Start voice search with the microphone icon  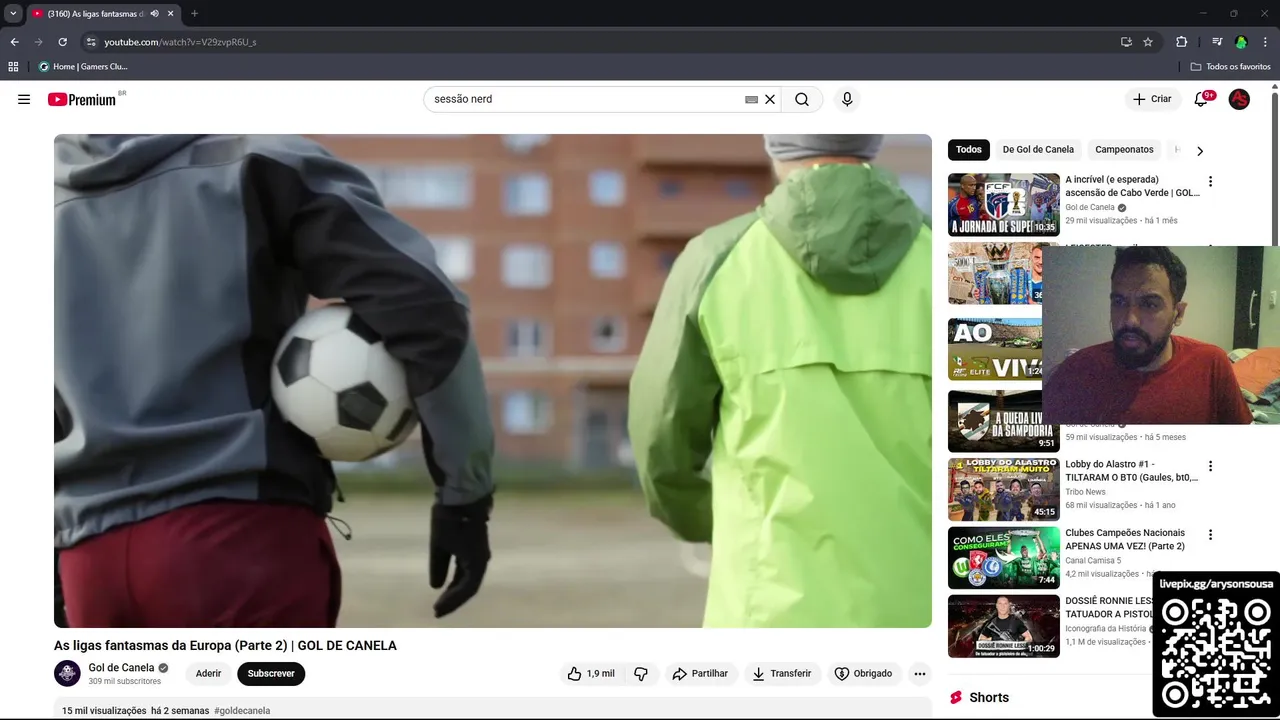(847, 99)
